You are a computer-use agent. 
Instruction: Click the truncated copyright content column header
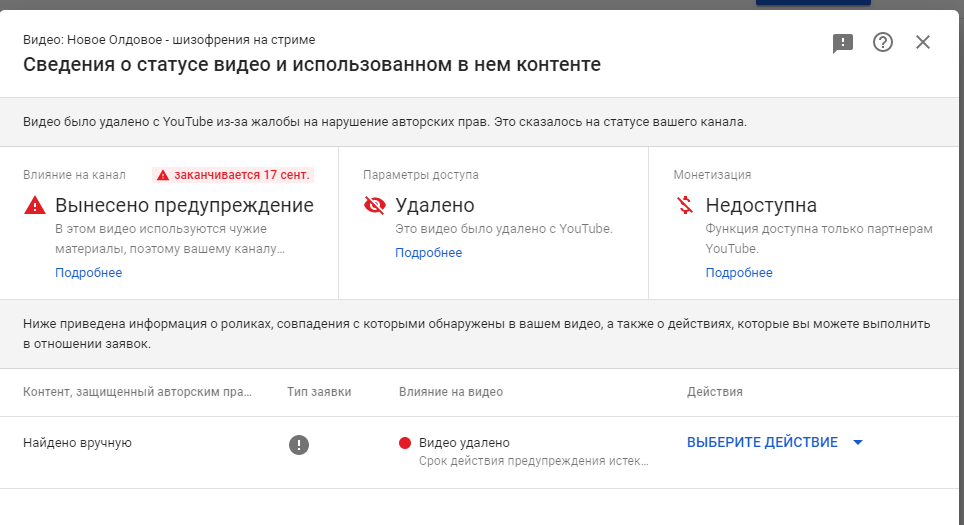138,392
